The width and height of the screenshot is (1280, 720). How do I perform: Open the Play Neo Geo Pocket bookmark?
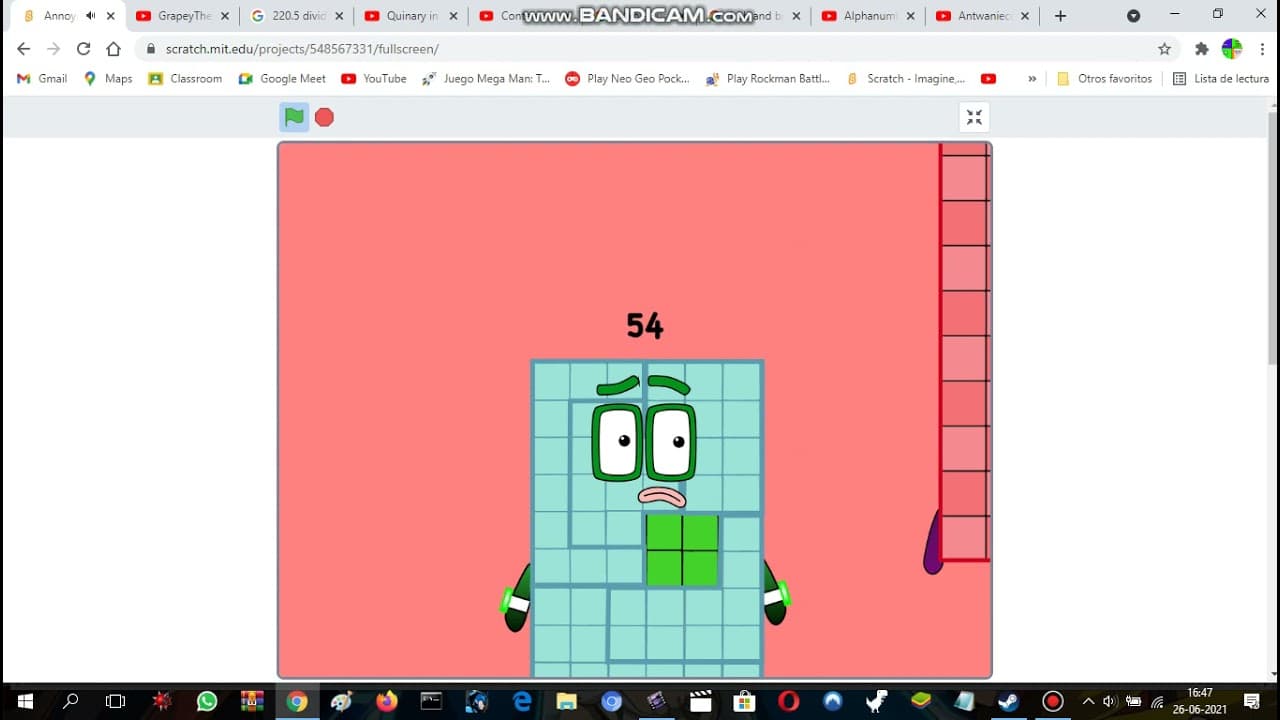pos(628,78)
